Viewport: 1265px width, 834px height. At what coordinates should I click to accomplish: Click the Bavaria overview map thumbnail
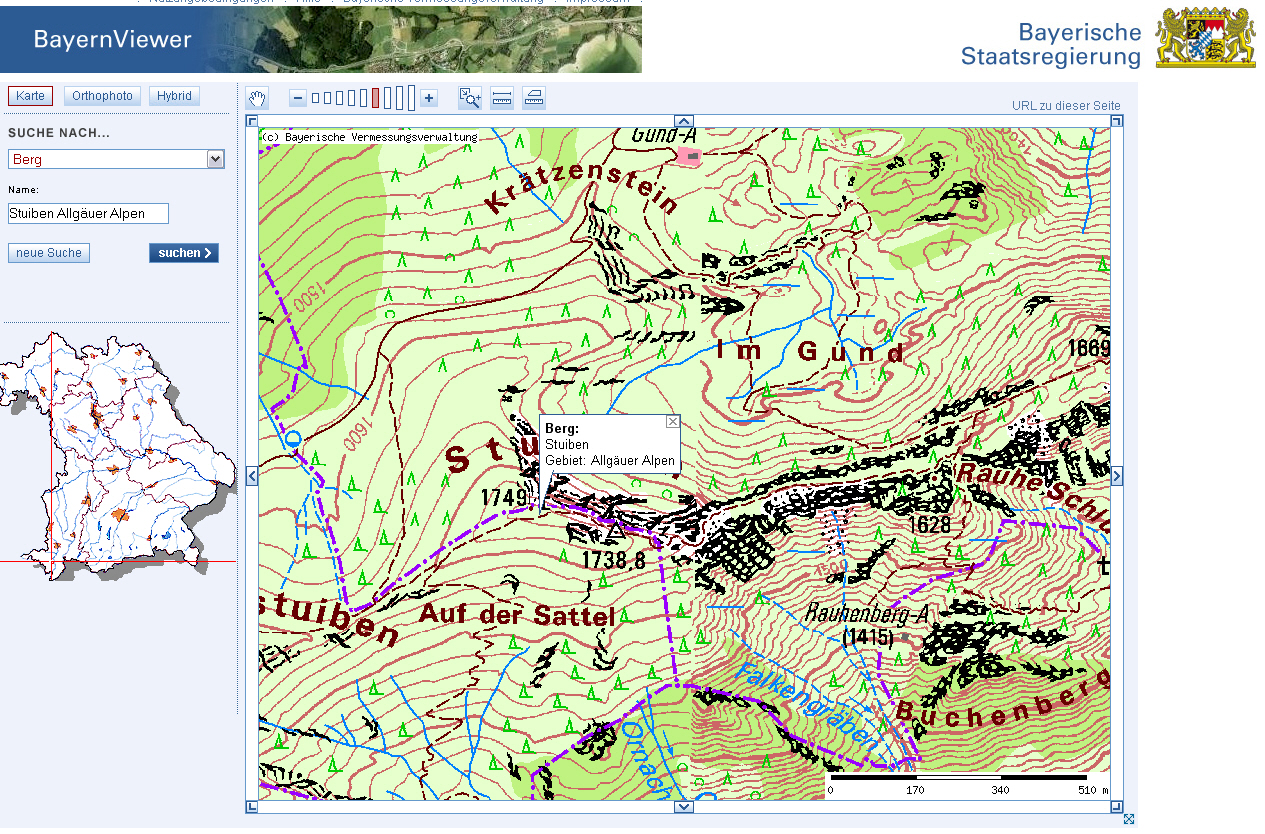pos(117,455)
